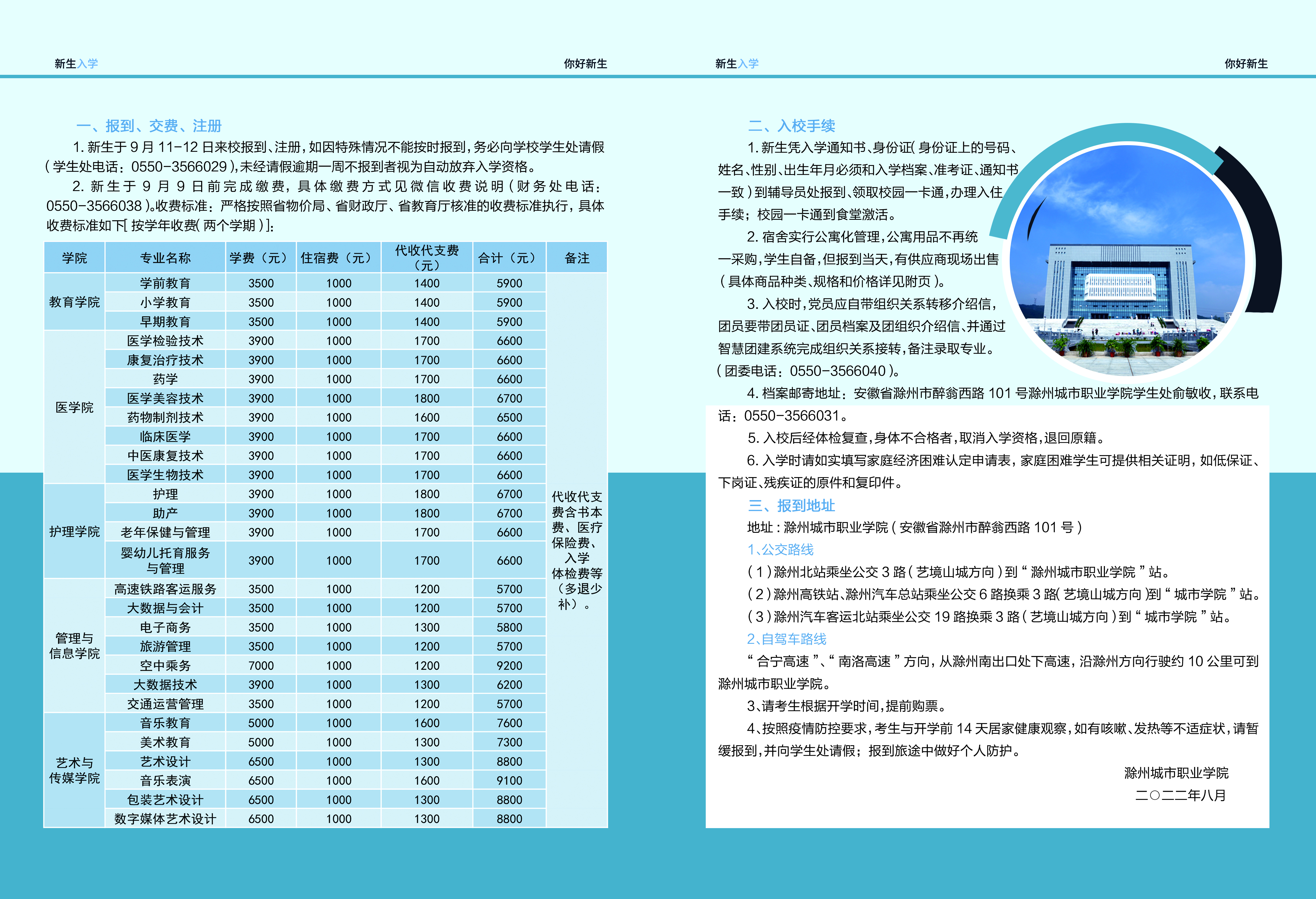Click the 空中乘务 major cell
Image resolution: width=1316 pixels, height=899 pixels.
point(165,666)
